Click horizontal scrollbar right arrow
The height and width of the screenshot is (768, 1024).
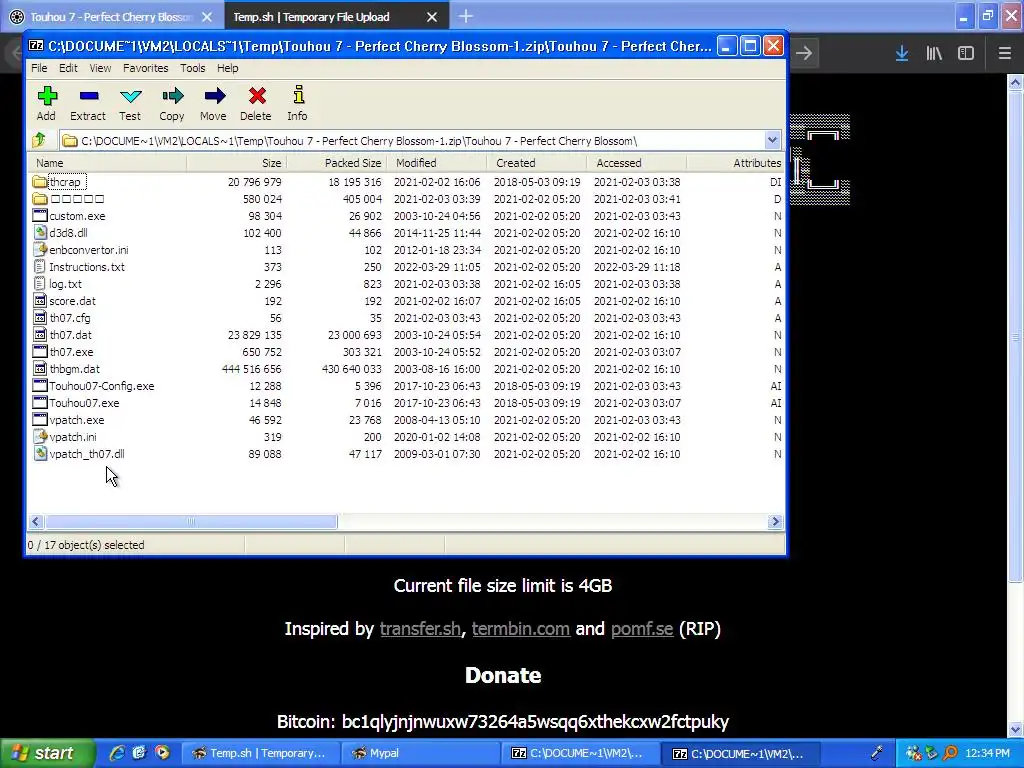pos(775,522)
